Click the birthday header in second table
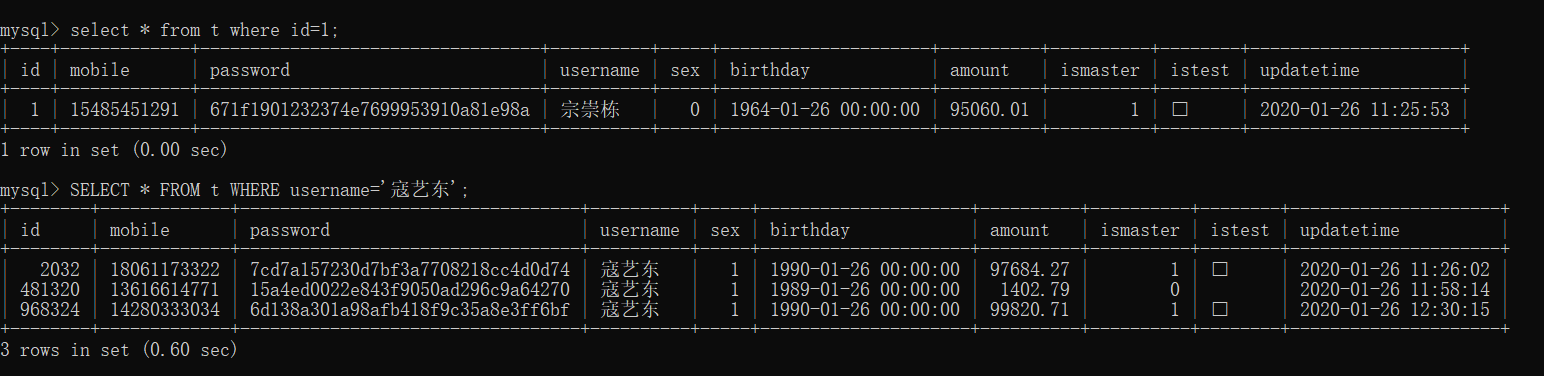The image size is (1544, 376). (809, 230)
